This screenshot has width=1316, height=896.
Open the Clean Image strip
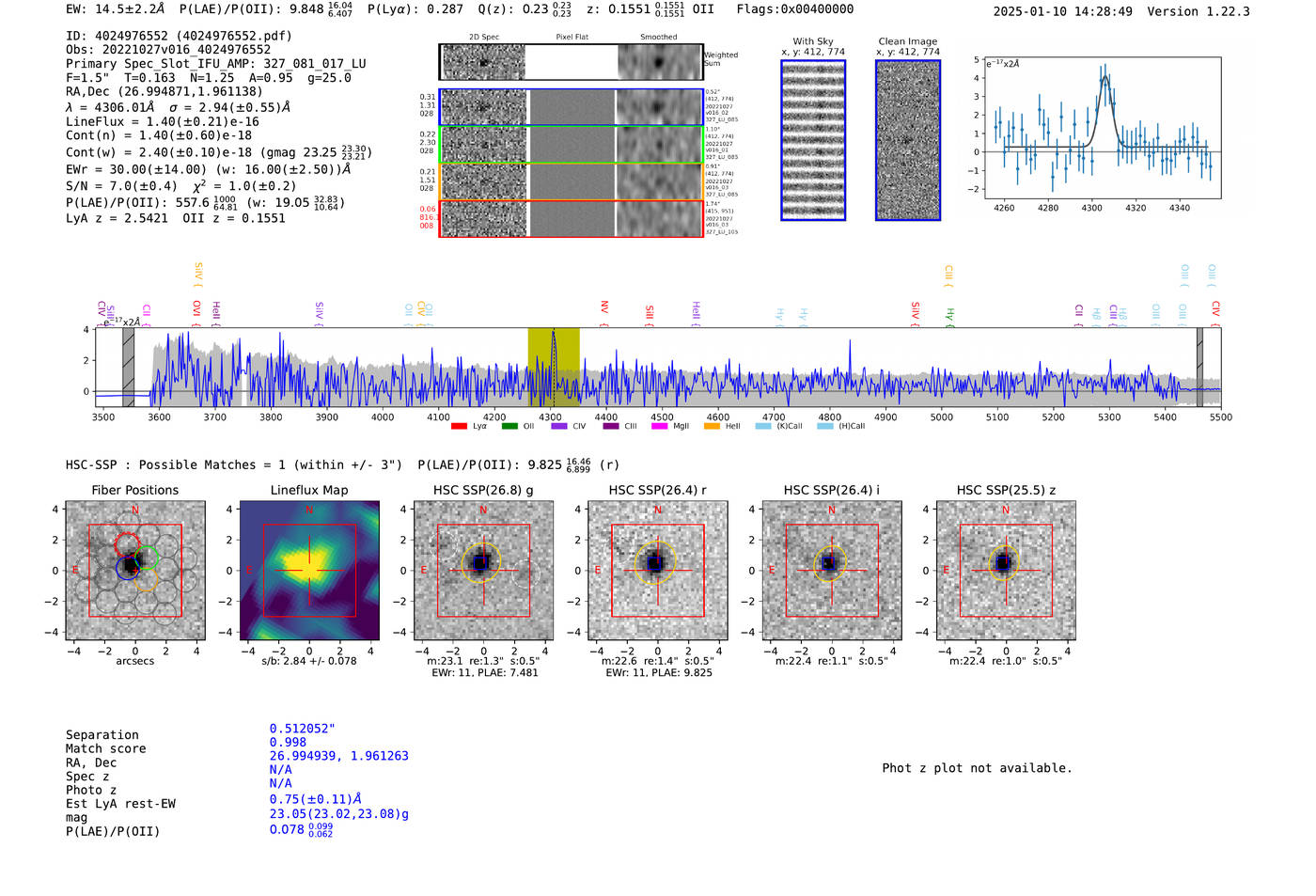pos(908,140)
